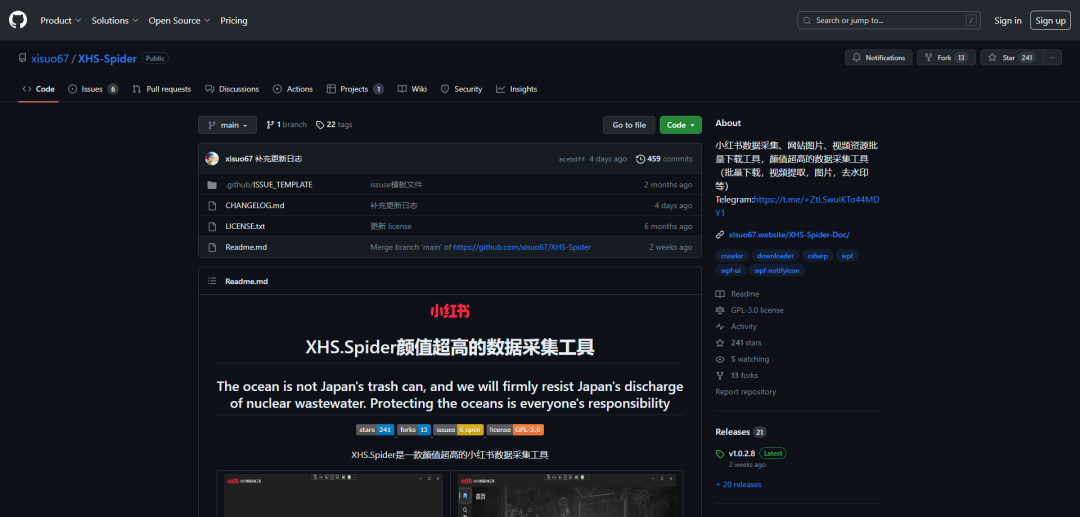This screenshot has width=1080, height=517.
Task: Click the xisuo67 commit author avatar
Action: coord(212,159)
